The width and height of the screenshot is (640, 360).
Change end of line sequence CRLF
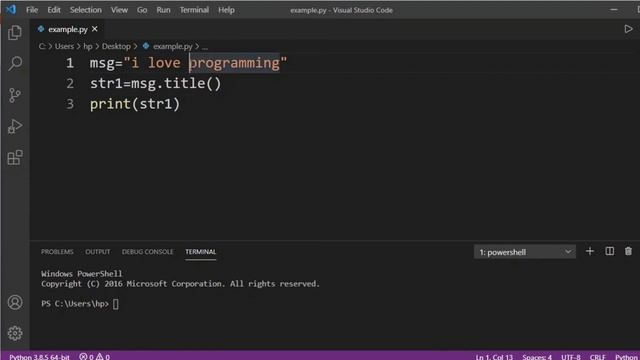[598, 357]
